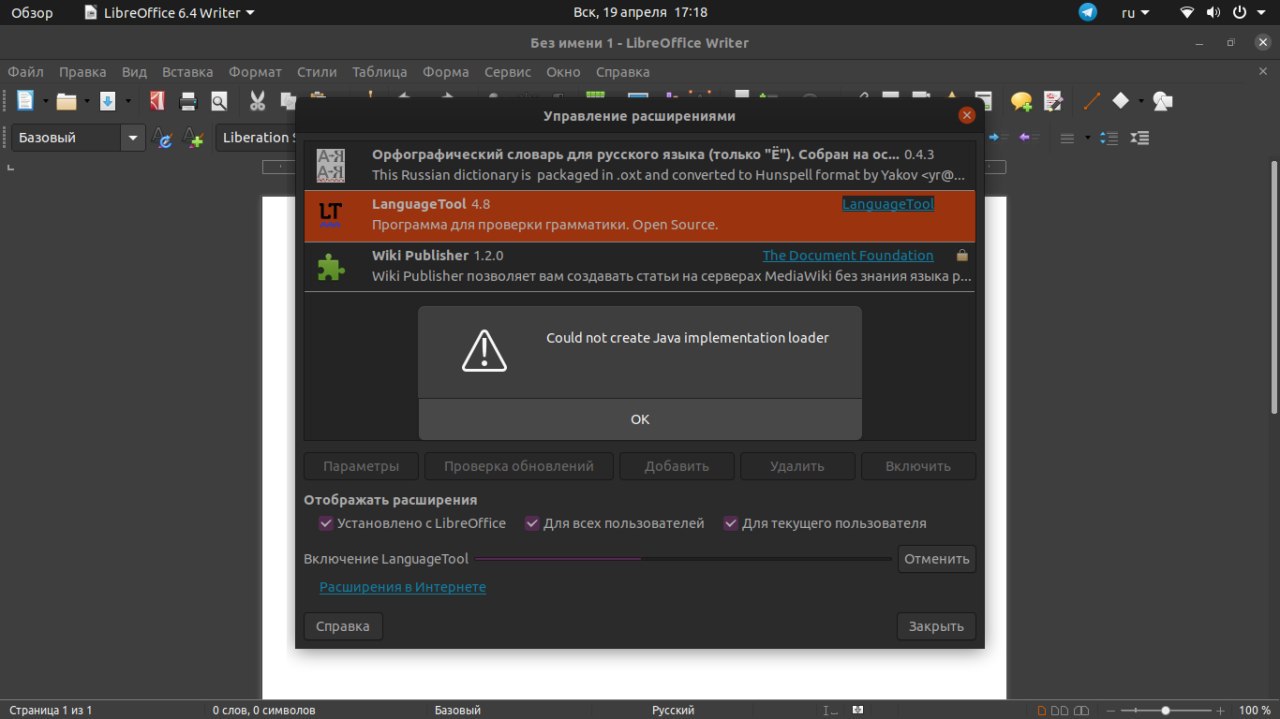
Task: Click OK in the Java error dialog
Action: tap(640, 419)
